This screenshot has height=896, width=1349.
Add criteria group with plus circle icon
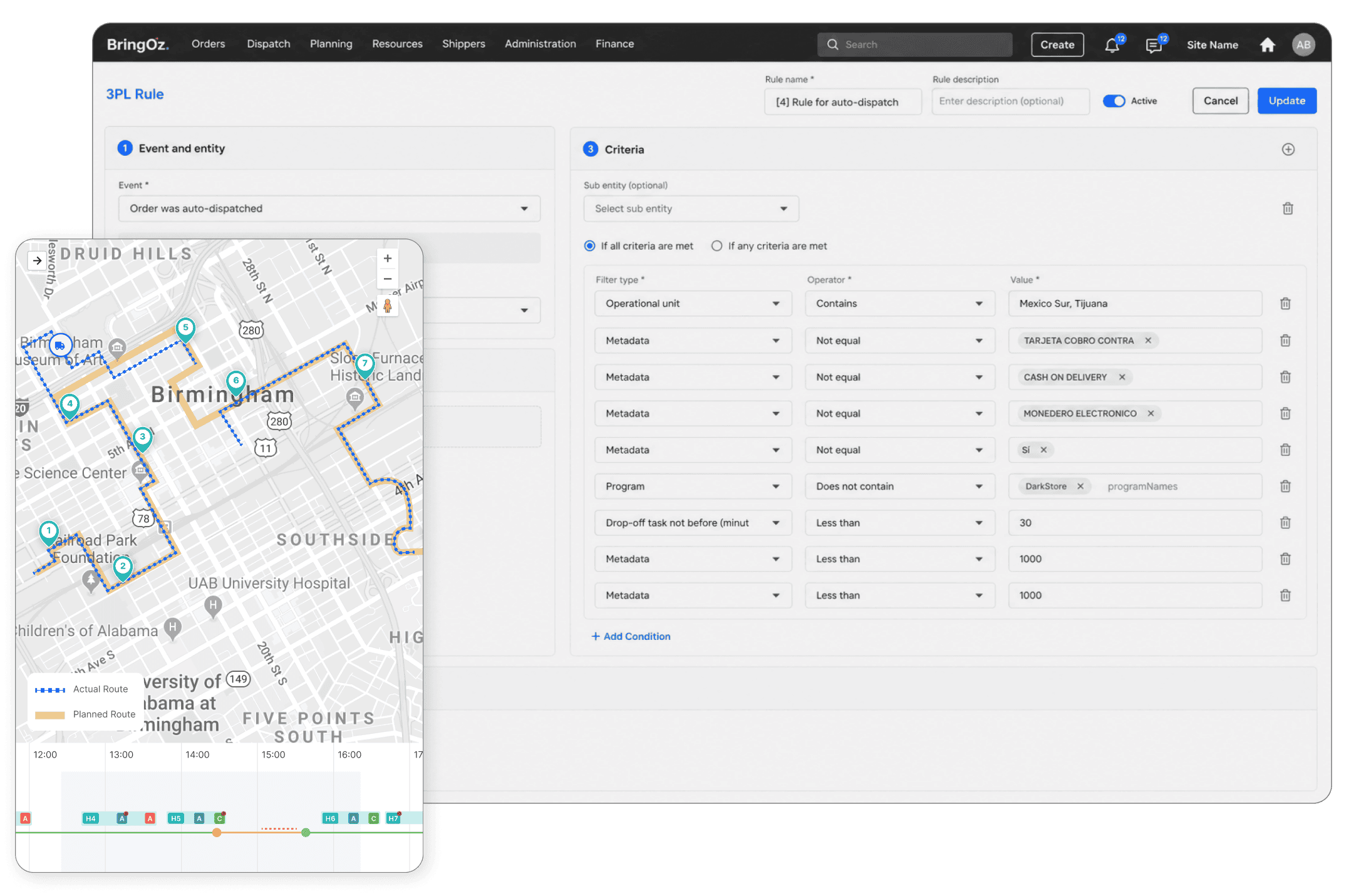[x=1288, y=149]
